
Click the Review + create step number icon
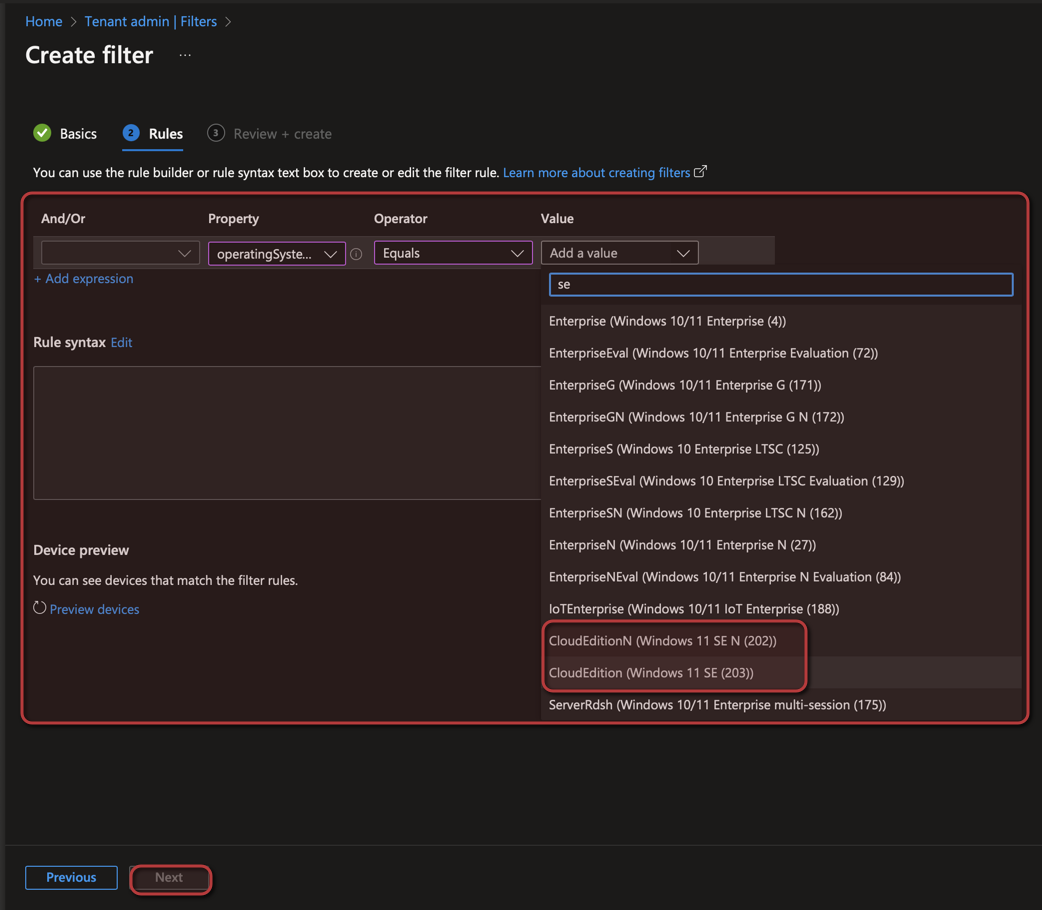(x=215, y=133)
